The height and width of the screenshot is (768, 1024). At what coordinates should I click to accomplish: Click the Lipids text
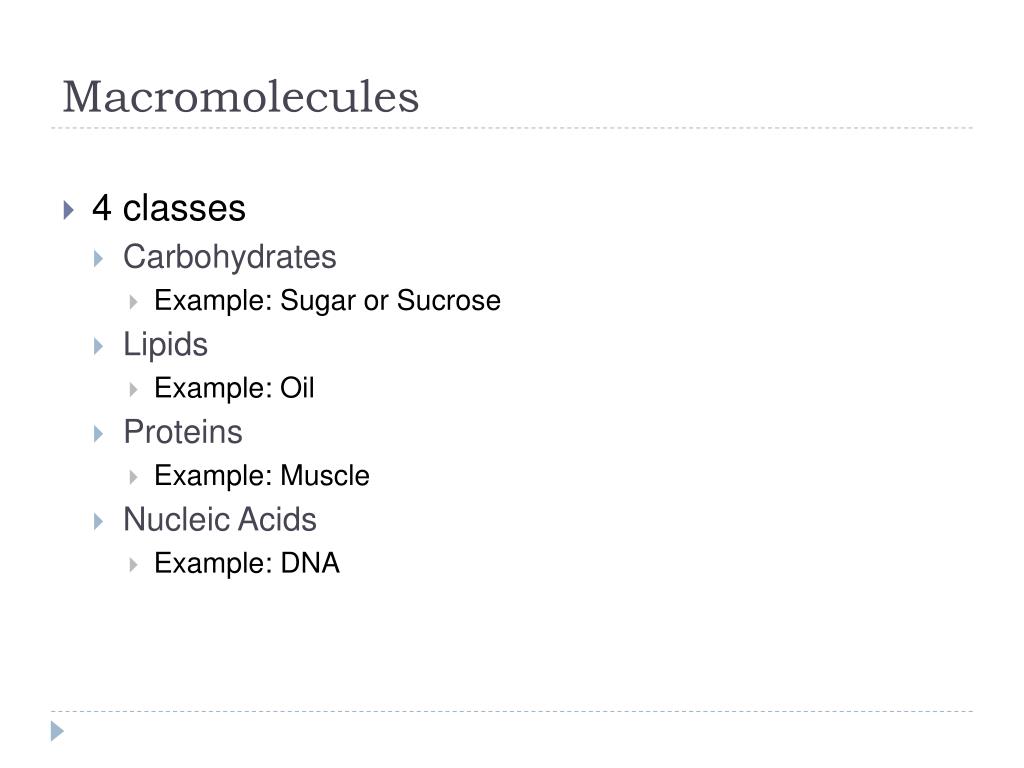tap(166, 344)
